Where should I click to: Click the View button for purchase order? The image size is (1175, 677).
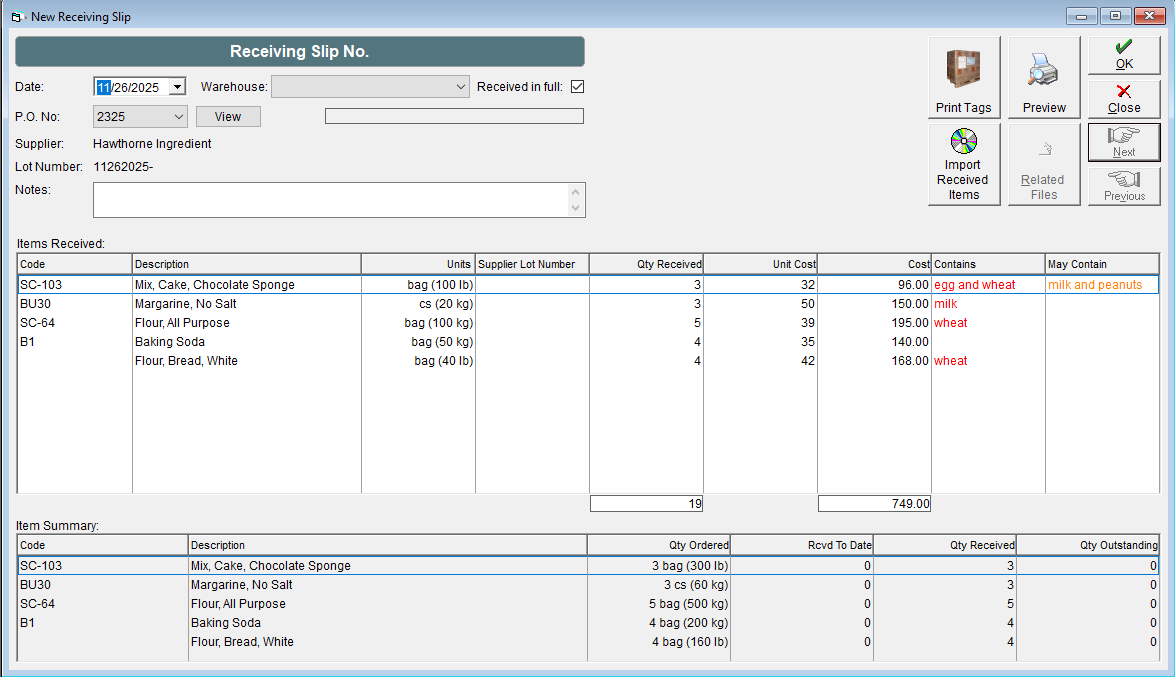point(228,117)
